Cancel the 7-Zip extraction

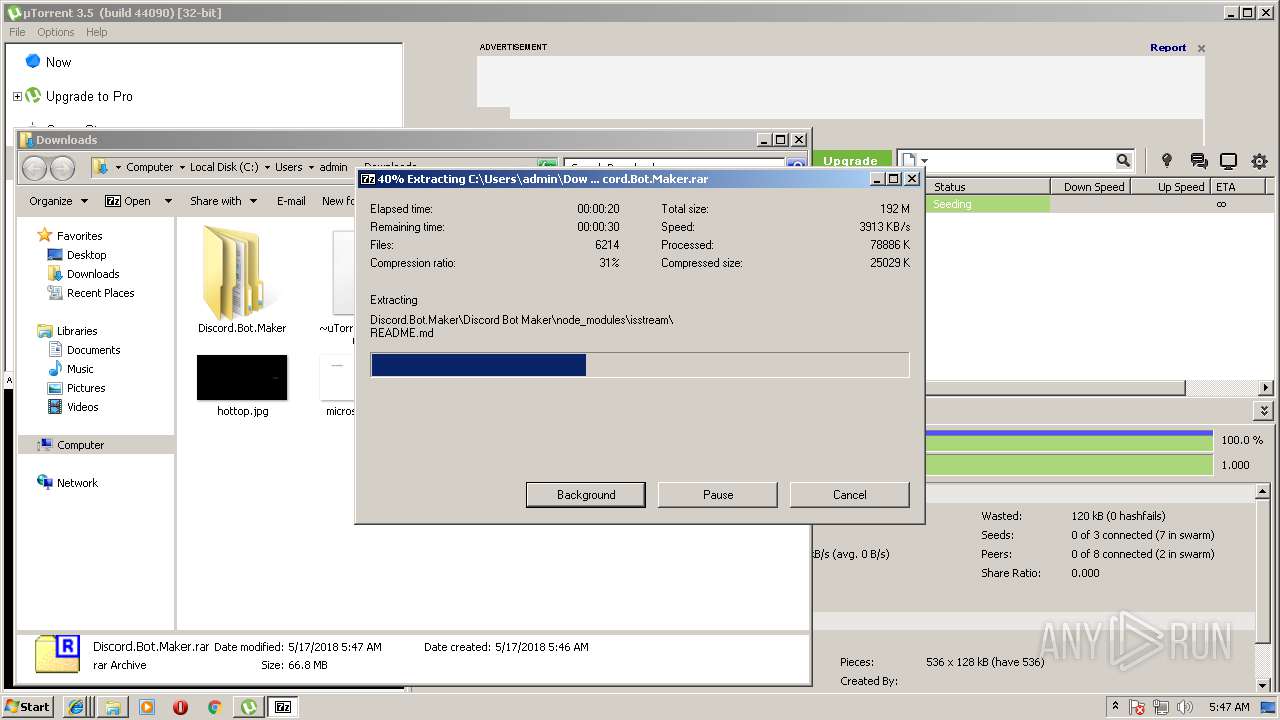[x=850, y=495]
